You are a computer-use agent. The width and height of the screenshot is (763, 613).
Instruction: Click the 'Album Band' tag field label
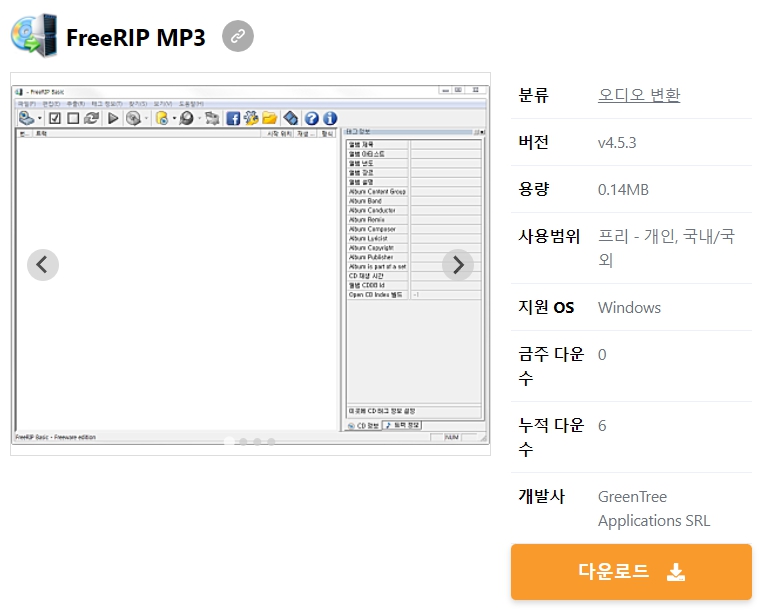(x=365, y=201)
